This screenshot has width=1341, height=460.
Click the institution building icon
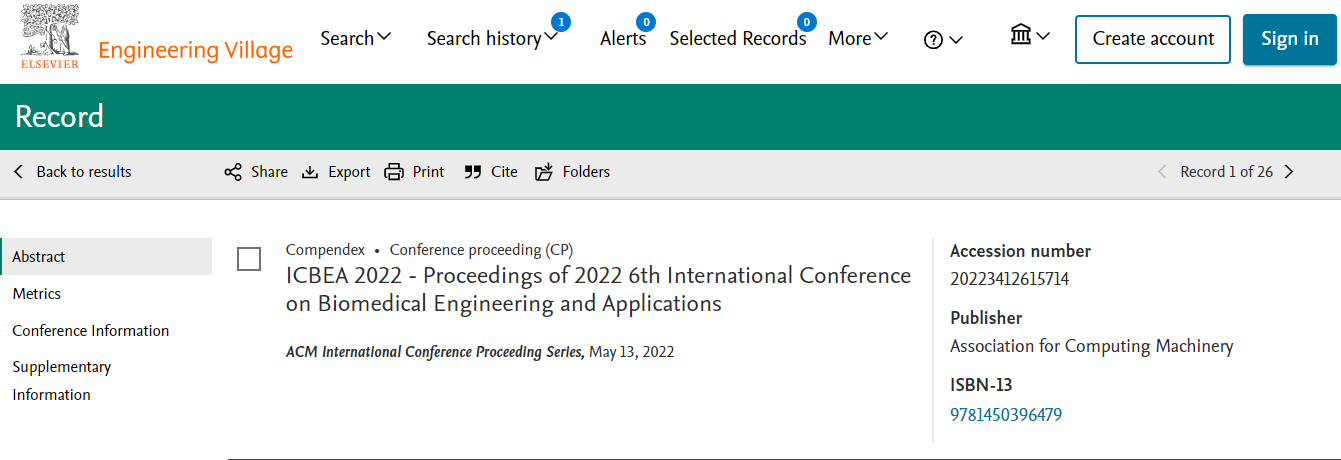1021,36
